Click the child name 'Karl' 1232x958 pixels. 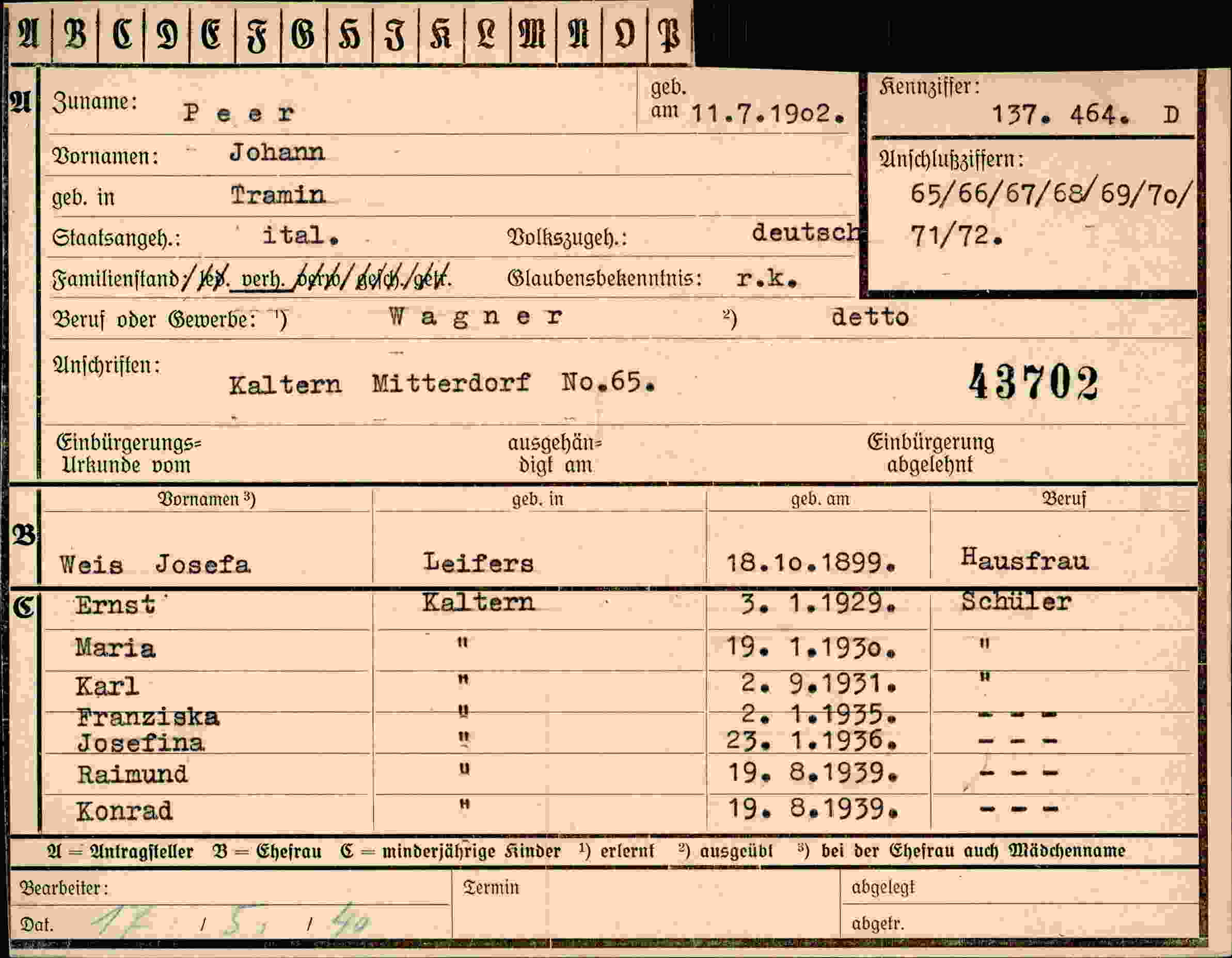click(x=107, y=687)
